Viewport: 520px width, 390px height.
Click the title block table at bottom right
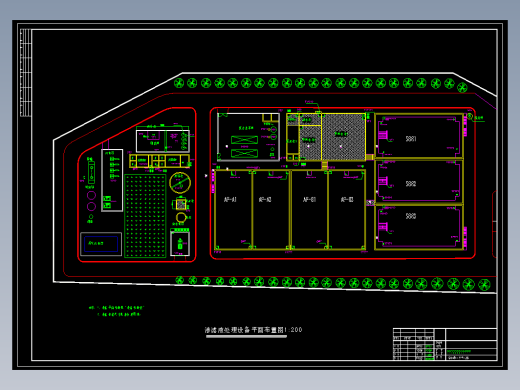pos(445,344)
